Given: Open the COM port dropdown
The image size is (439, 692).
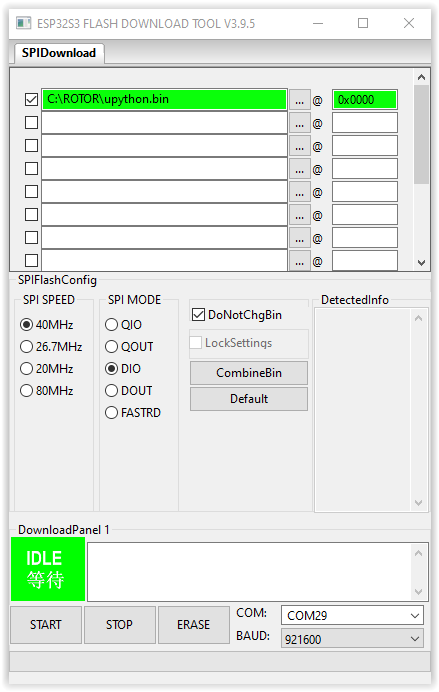Looking at the screenshot, I should click(x=353, y=615).
